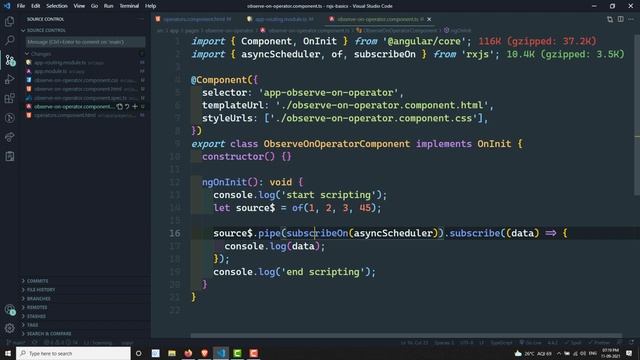Open Run and Debug view

9,79
